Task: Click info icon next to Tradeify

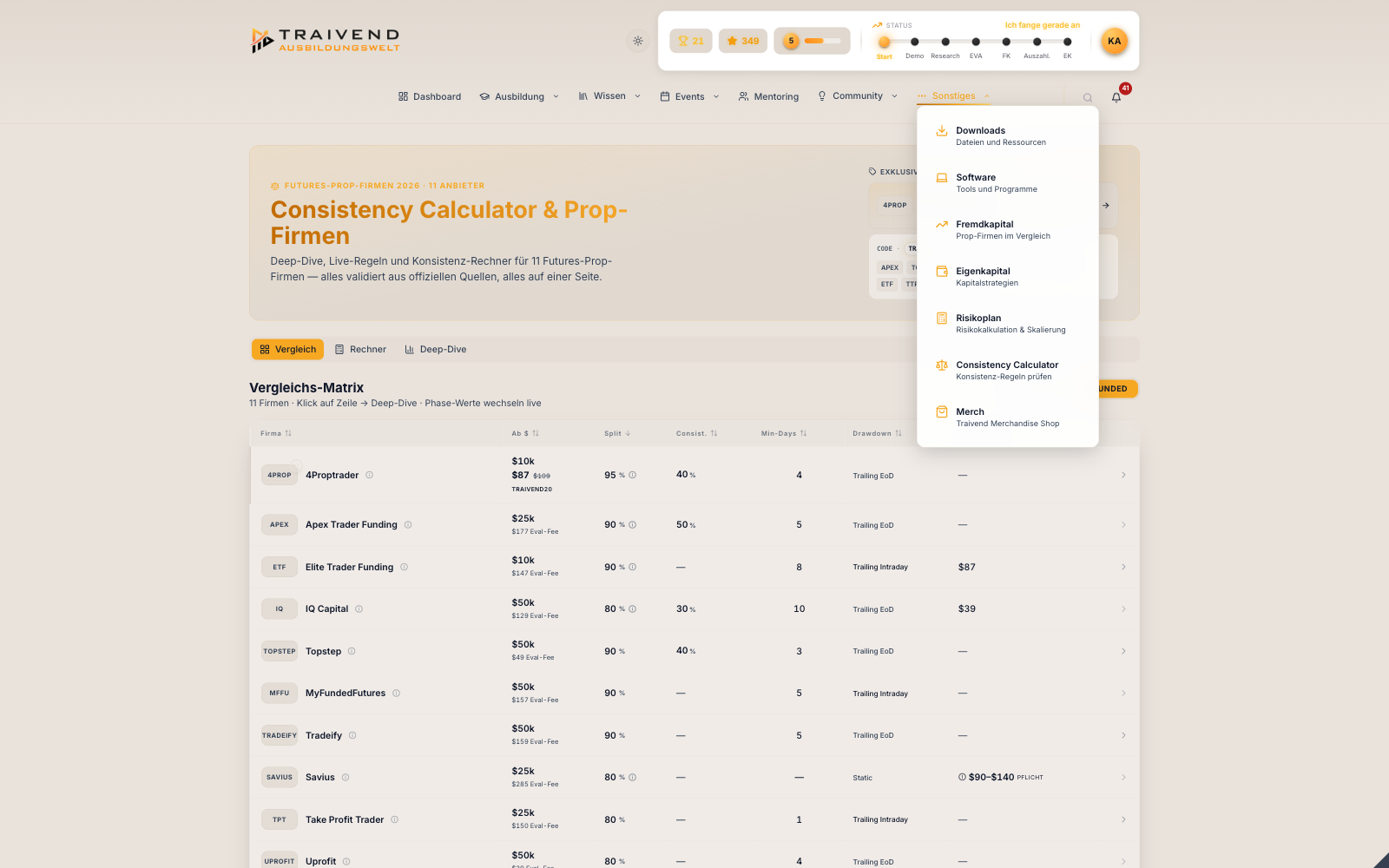Action: point(352,735)
